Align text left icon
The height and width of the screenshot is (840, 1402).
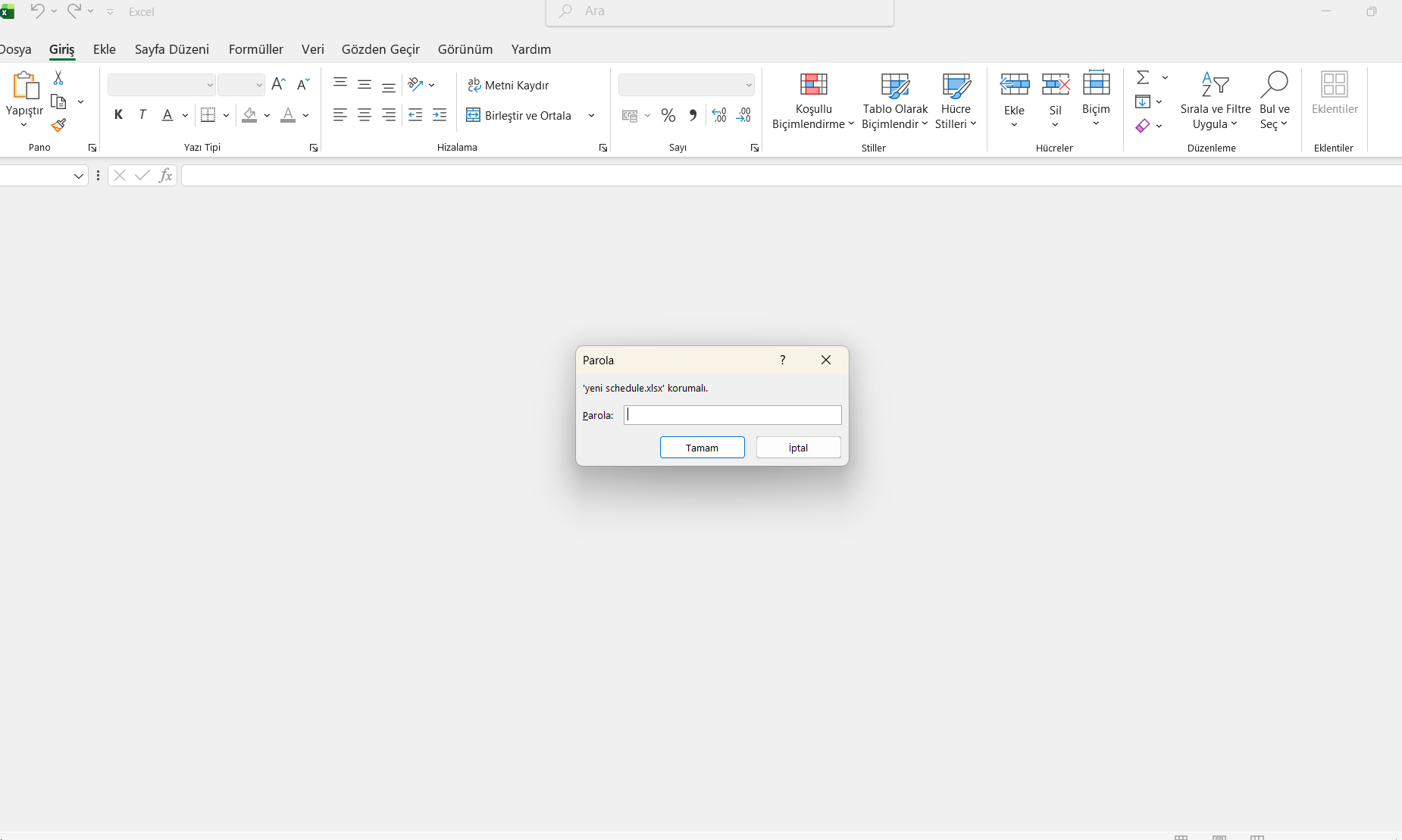(x=340, y=115)
